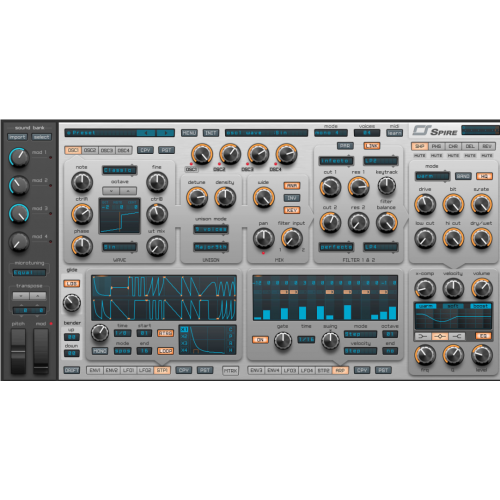This screenshot has width=500, height=500.
Task: Lower the oscillator octave with down arrow
Action: (111, 191)
